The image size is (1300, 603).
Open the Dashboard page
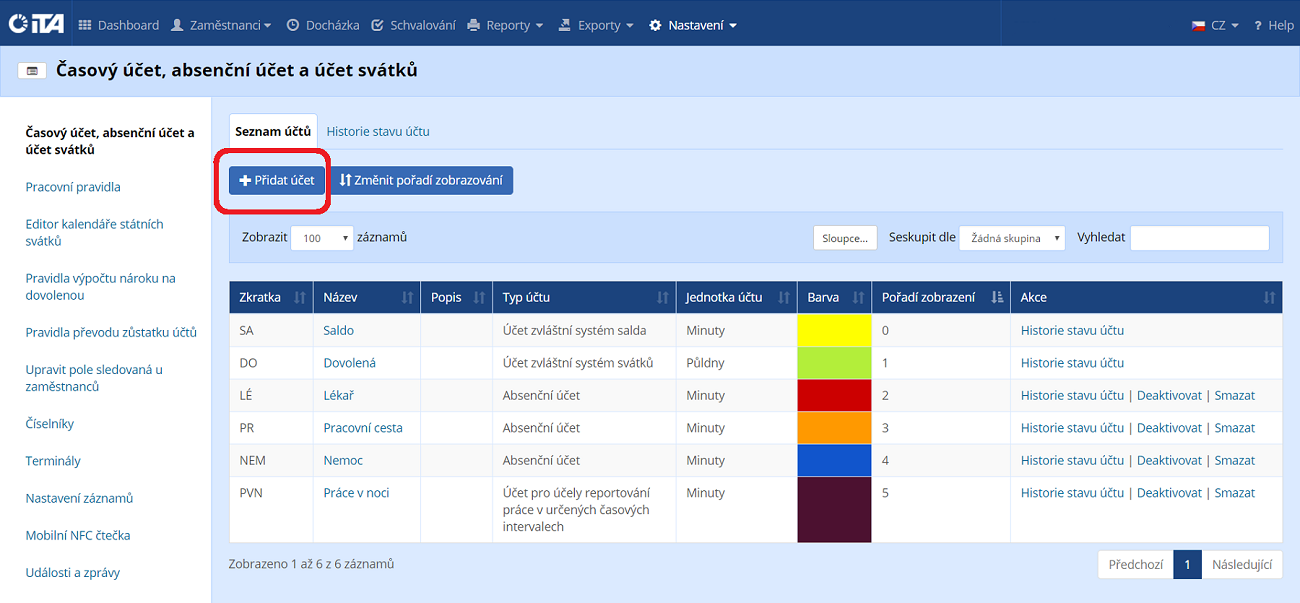coord(118,26)
